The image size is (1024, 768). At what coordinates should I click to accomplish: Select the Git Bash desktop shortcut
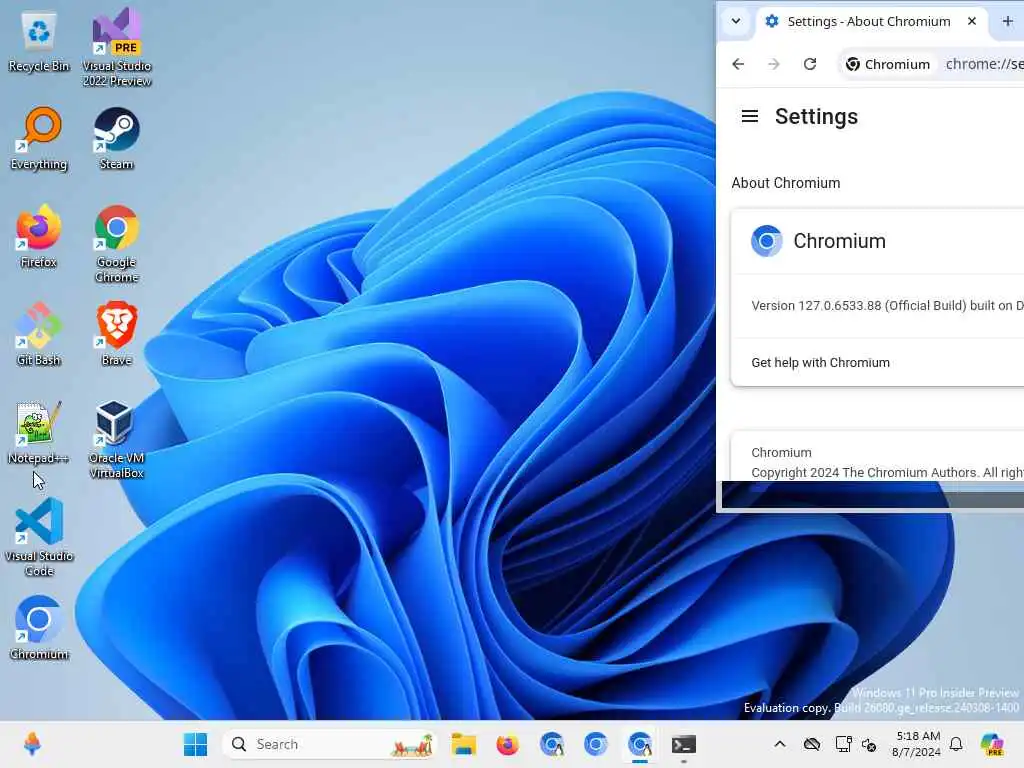point(39,334)
